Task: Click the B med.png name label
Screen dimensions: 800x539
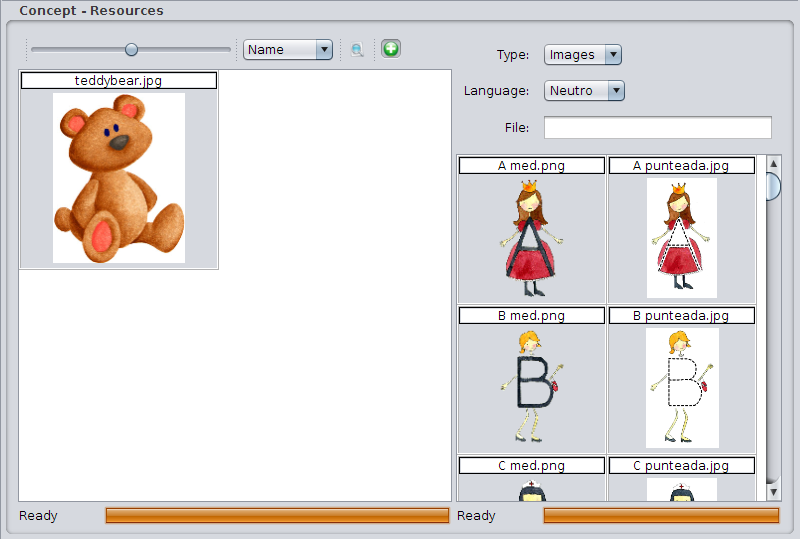Action: coord(532,316)
